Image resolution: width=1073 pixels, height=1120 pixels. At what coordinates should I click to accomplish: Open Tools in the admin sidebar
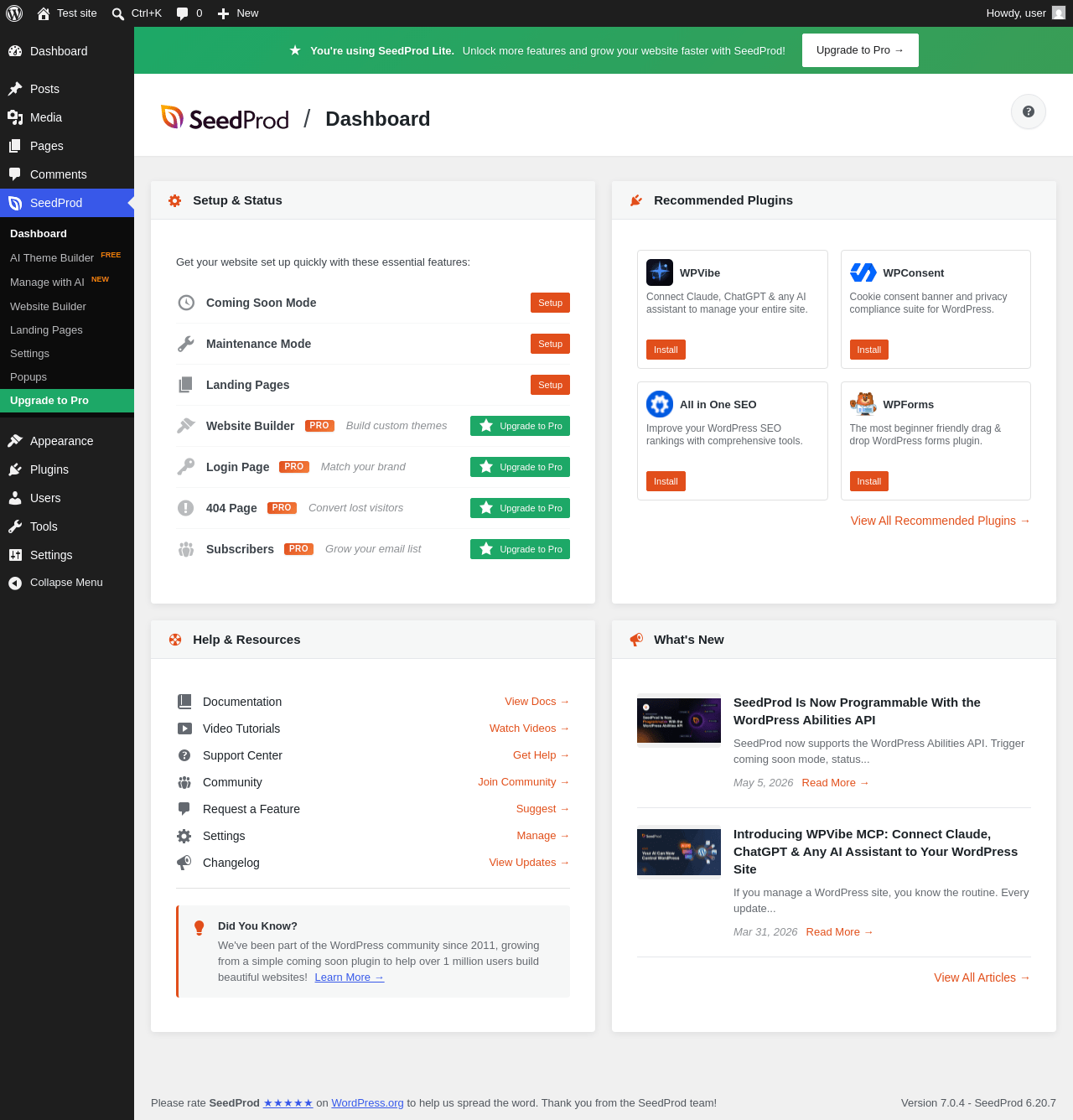coord(67,526)
